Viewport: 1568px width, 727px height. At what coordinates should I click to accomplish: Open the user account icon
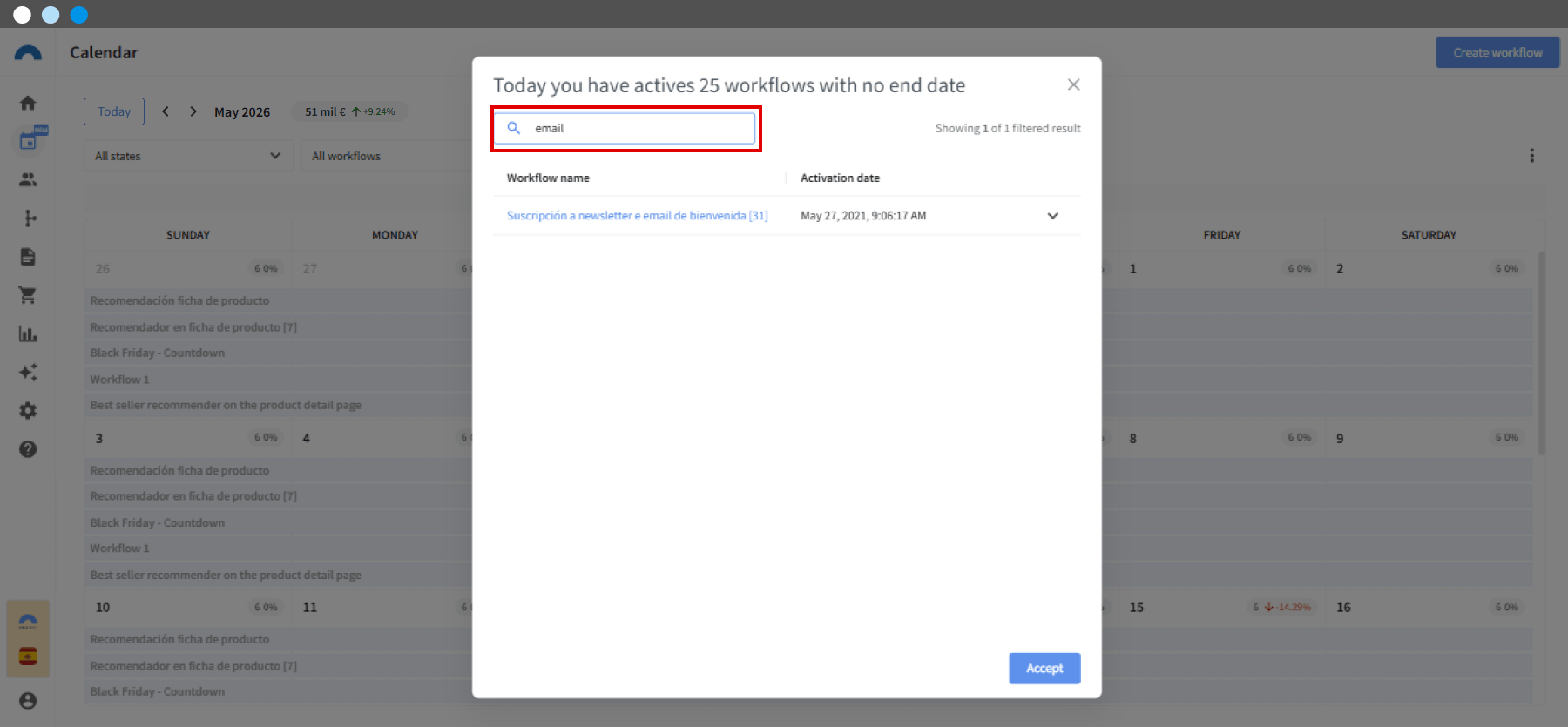[28, 700]
